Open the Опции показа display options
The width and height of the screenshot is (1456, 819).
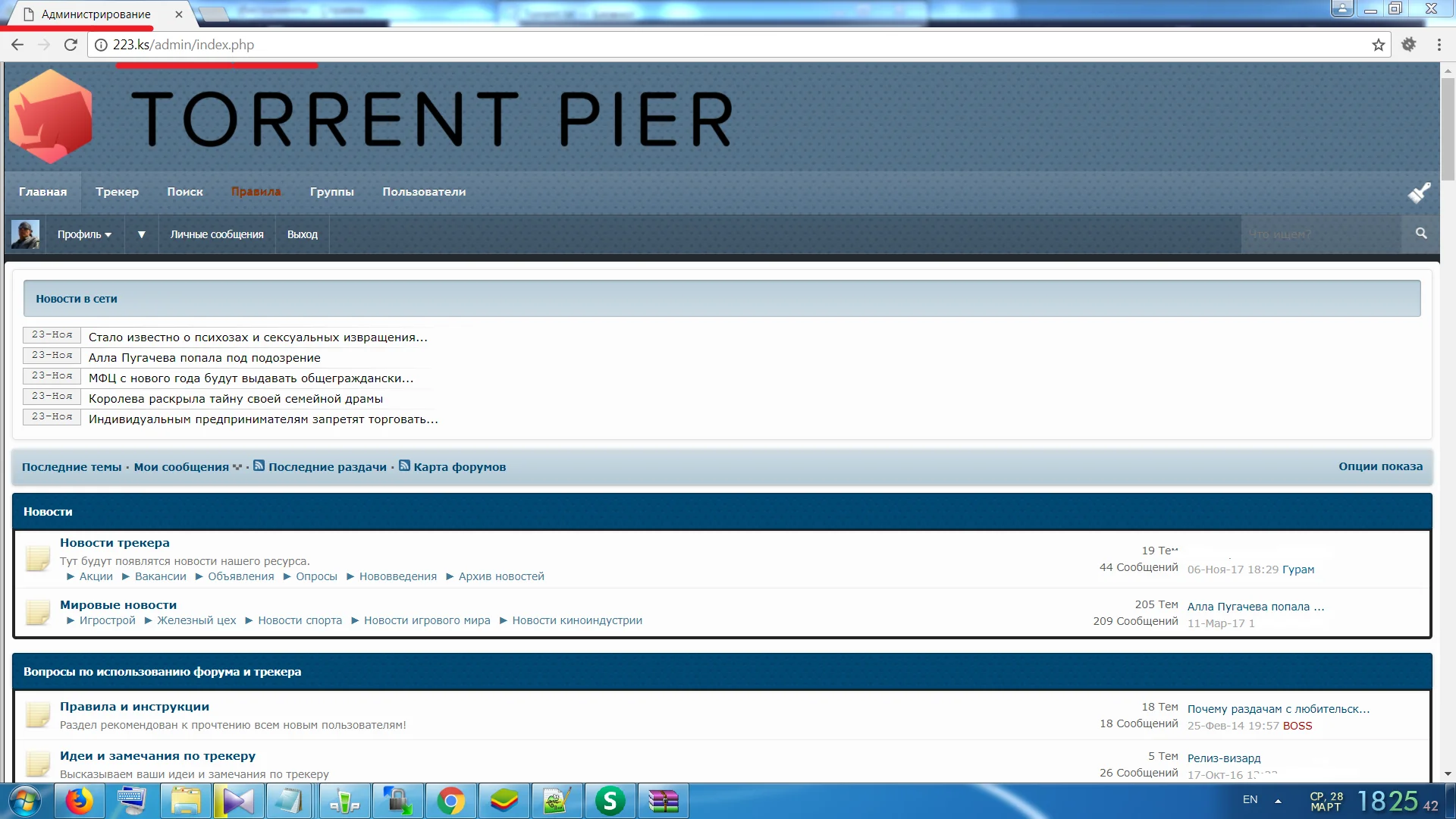pos(1380,466)
